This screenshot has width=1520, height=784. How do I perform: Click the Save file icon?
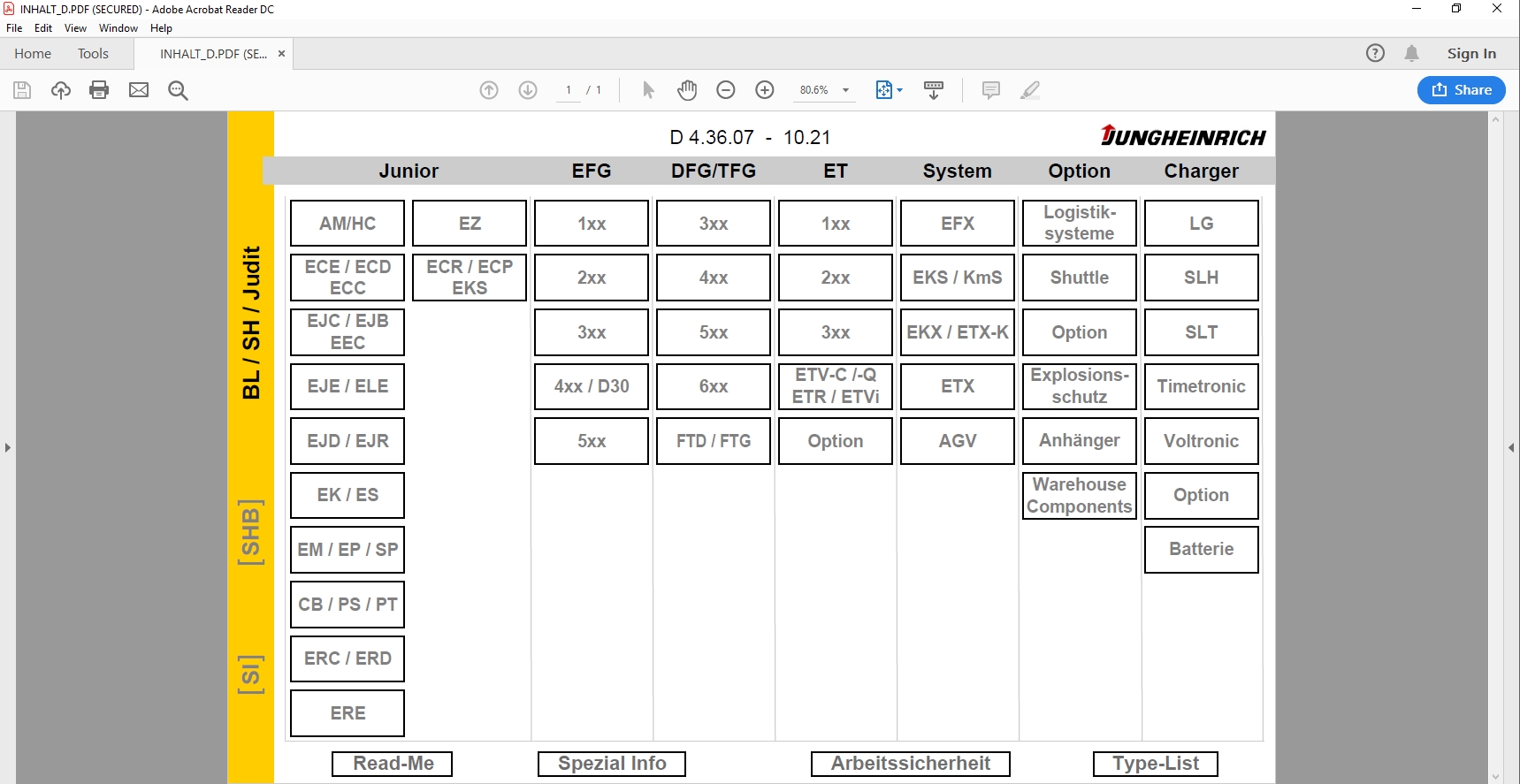pyautogui.click(x=22, y=90)
